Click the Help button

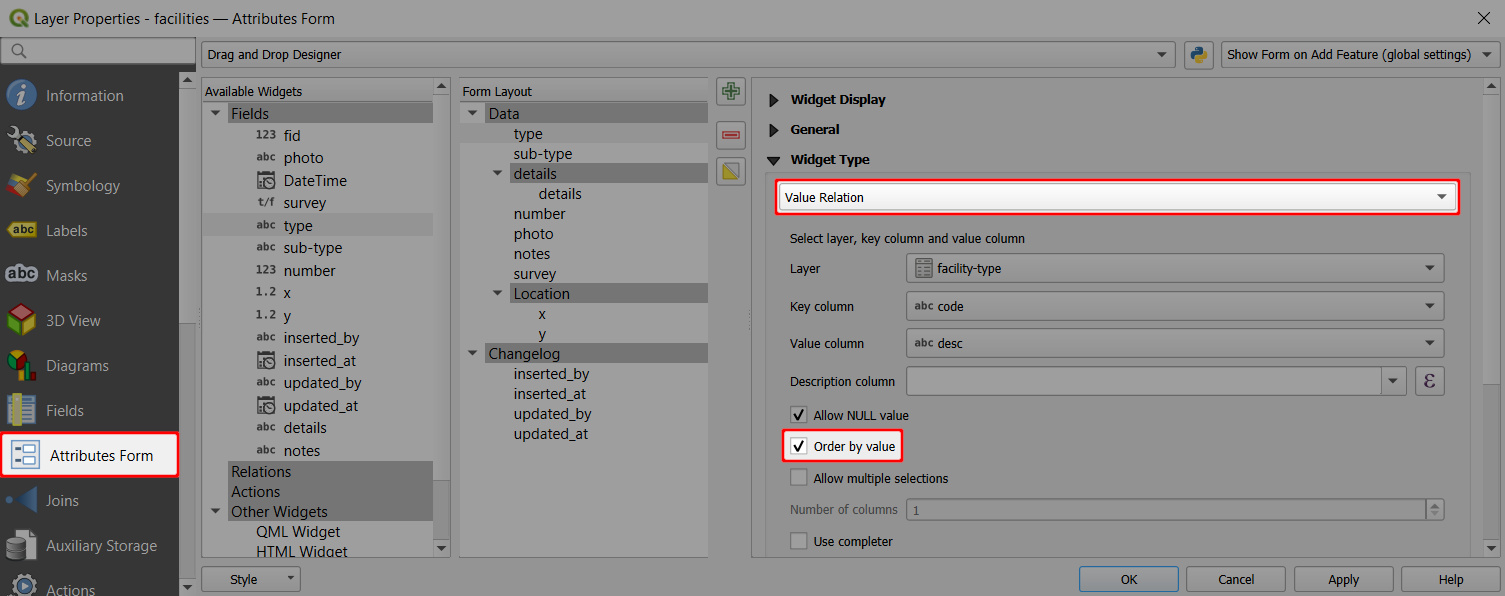[x=1450, y=579]
